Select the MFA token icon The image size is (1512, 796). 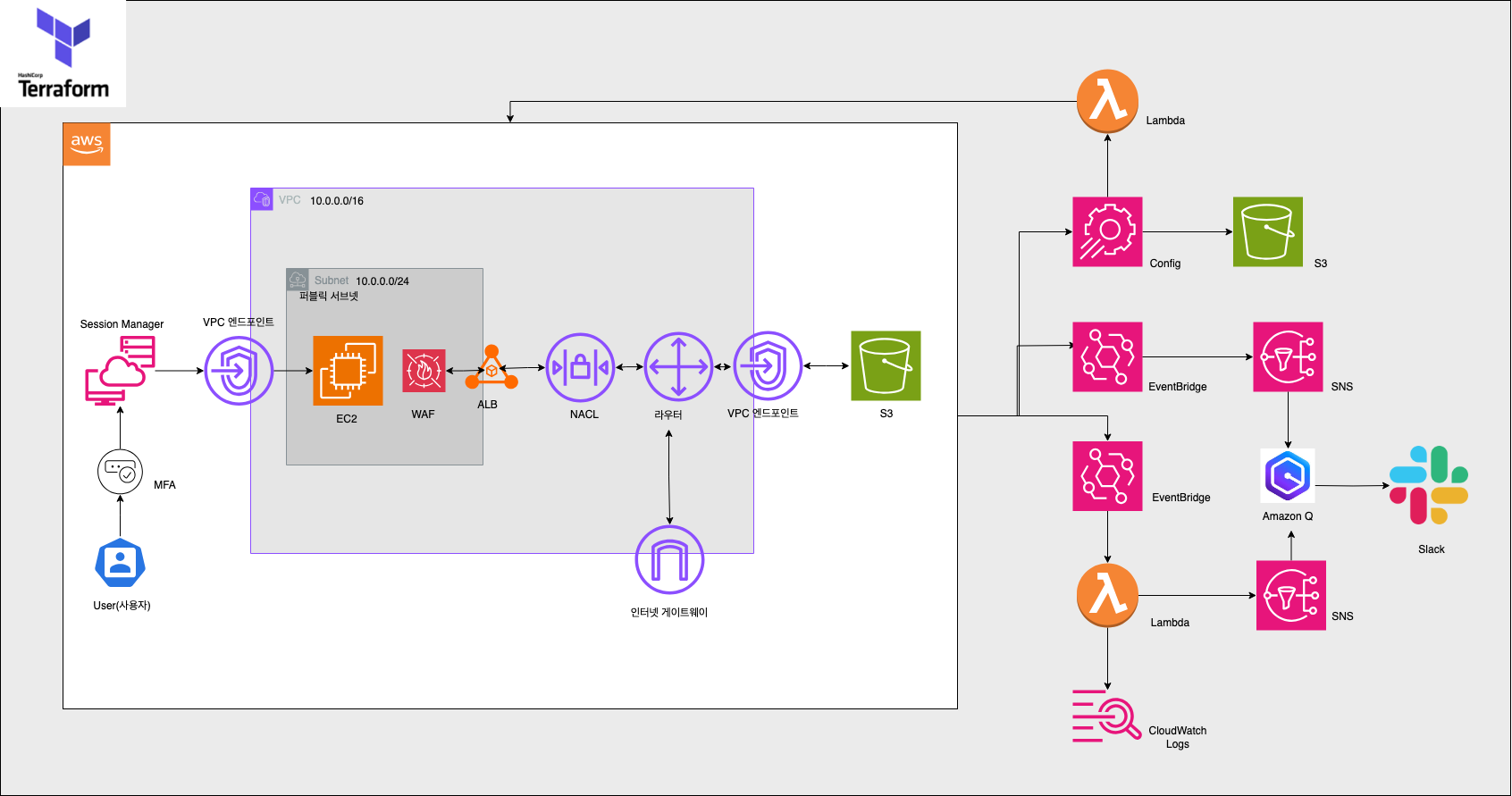point(120,472)
